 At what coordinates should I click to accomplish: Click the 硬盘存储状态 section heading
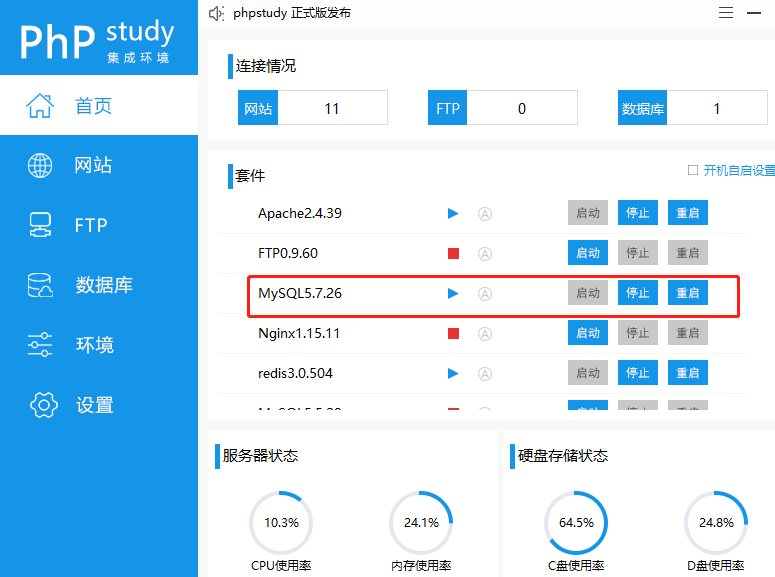562,455
